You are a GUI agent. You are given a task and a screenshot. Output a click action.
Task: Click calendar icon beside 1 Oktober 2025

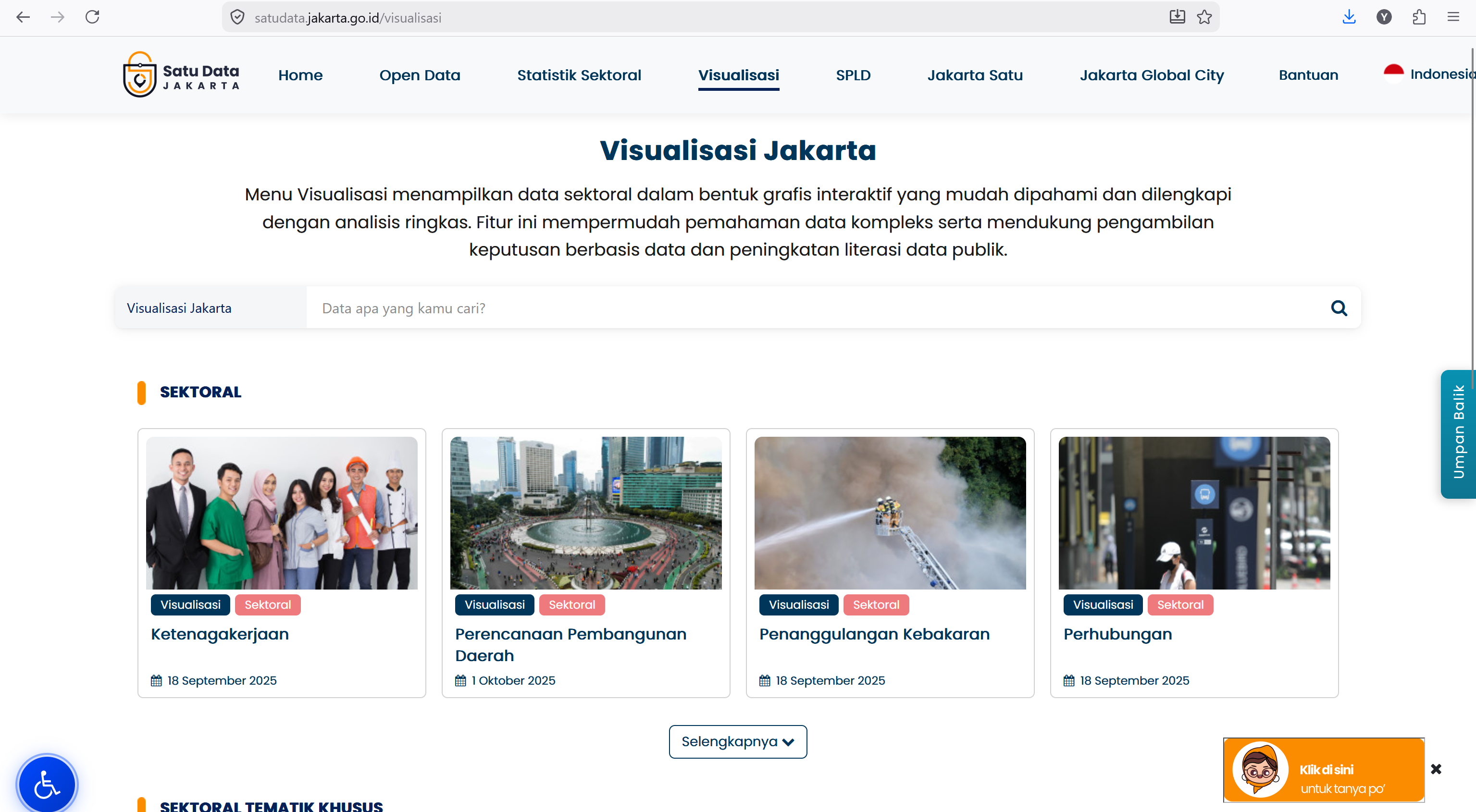(x=460, y=680)
